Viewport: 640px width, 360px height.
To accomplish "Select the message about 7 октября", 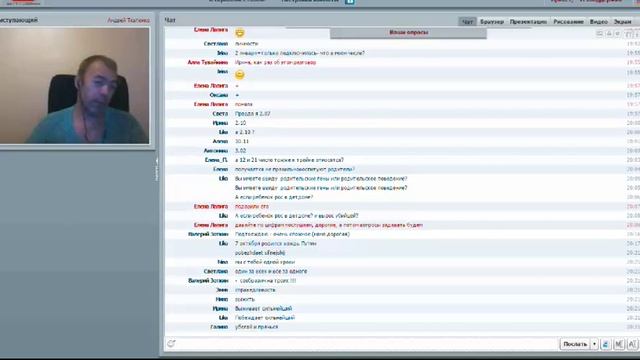I will 276,243.
